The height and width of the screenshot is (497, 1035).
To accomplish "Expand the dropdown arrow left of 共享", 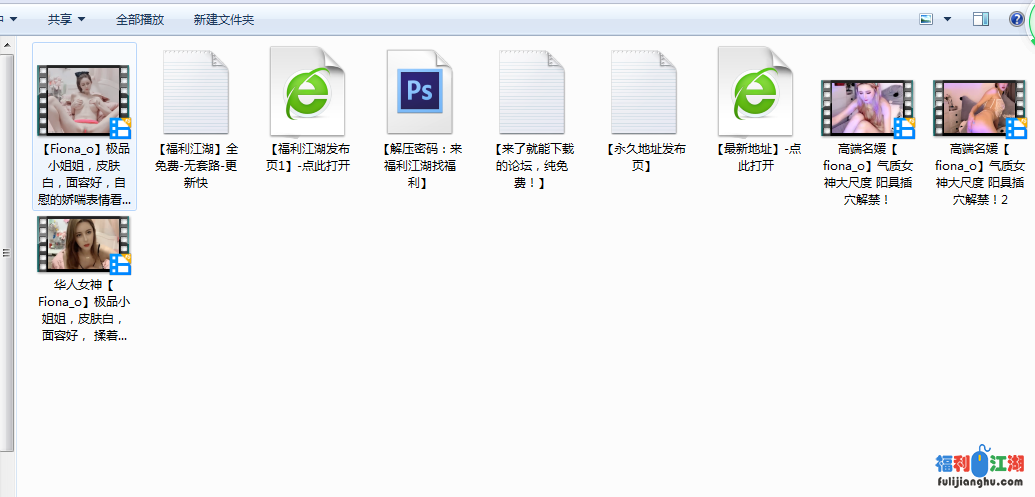I will (x=13, y=19).
